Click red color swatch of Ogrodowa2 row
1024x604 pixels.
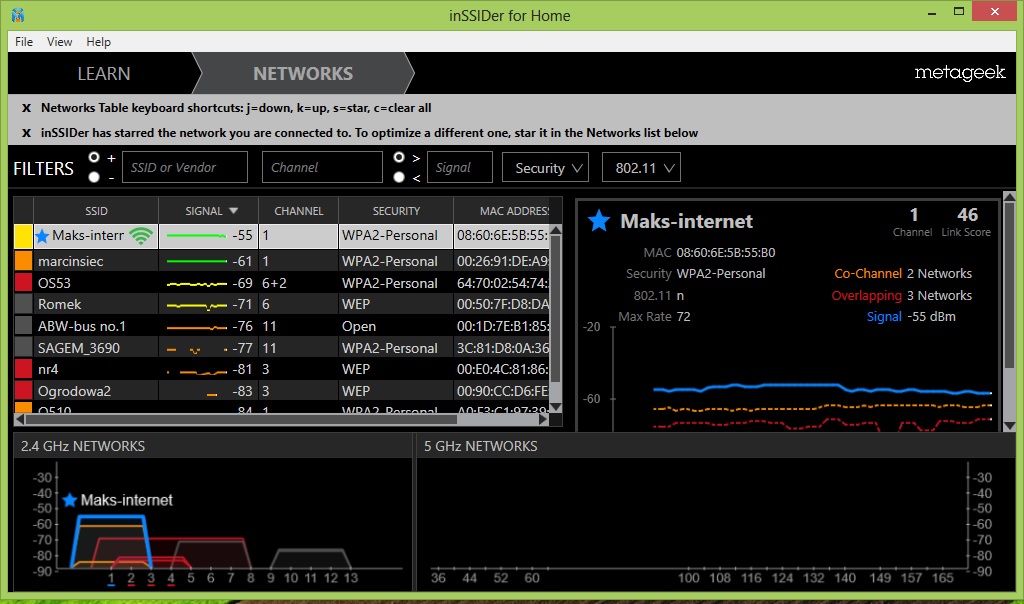pyautogui.click(x=24, y=390)
